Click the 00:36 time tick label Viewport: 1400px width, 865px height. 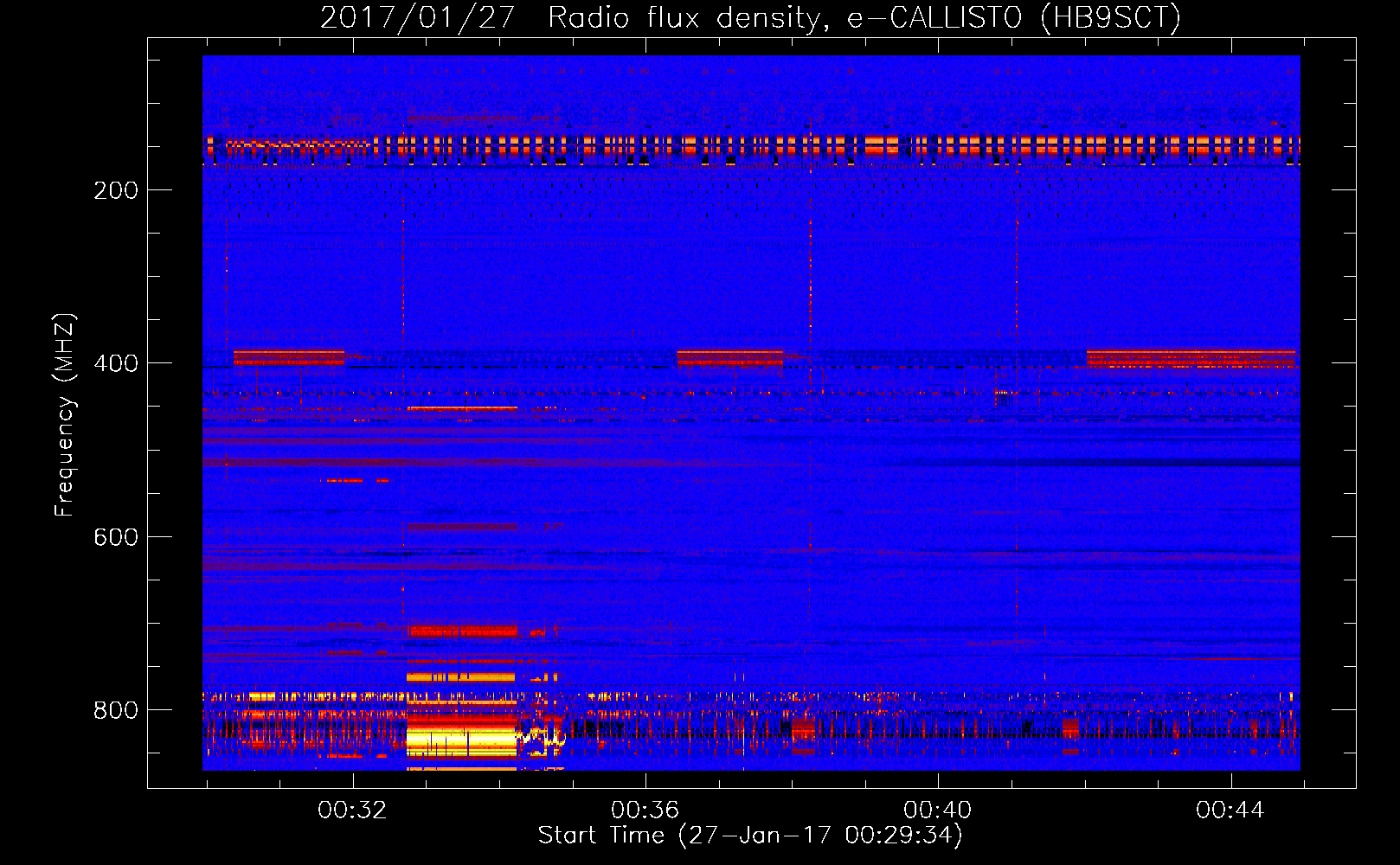[645, 811]
